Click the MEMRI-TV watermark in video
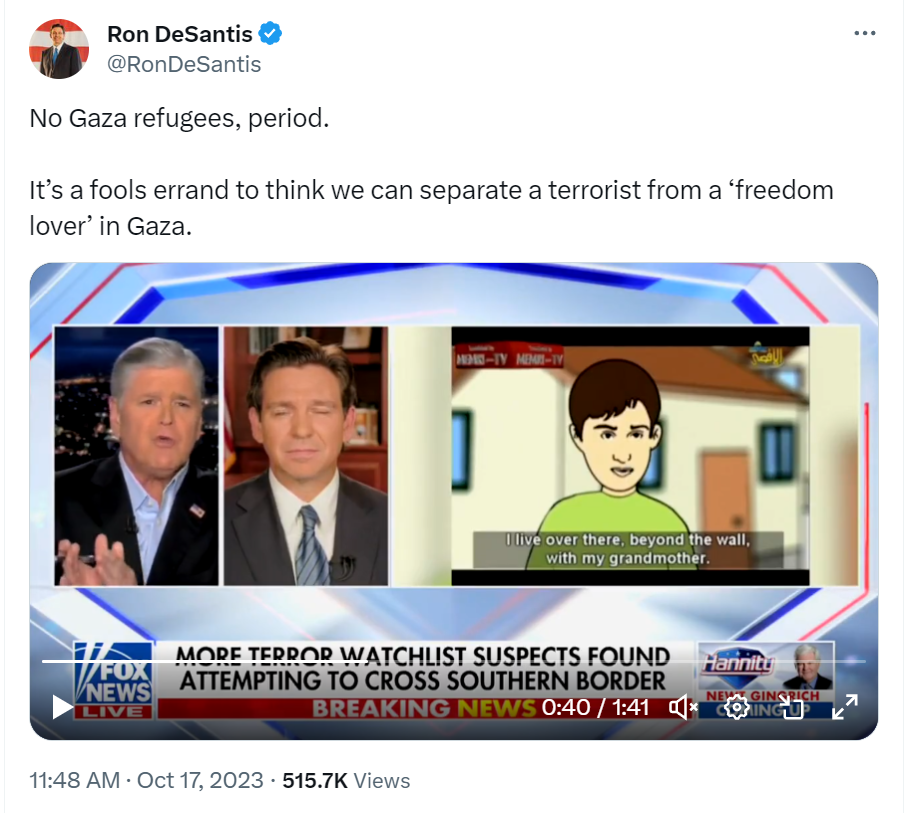 (509, 357)
